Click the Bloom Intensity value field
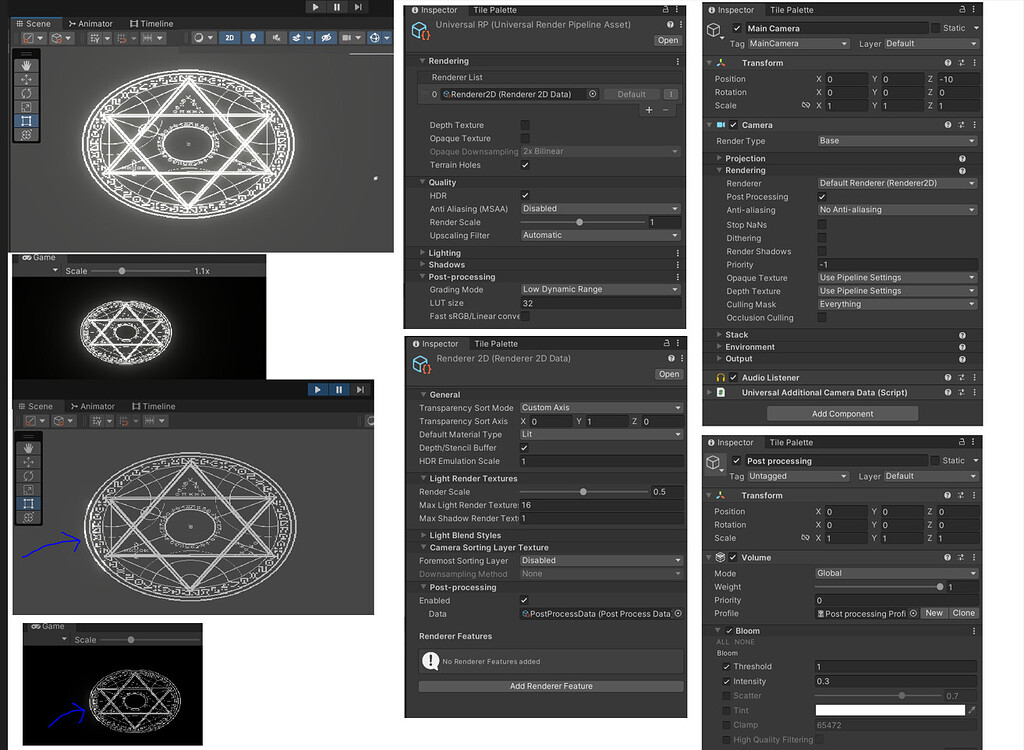 (x=895, y=681)
